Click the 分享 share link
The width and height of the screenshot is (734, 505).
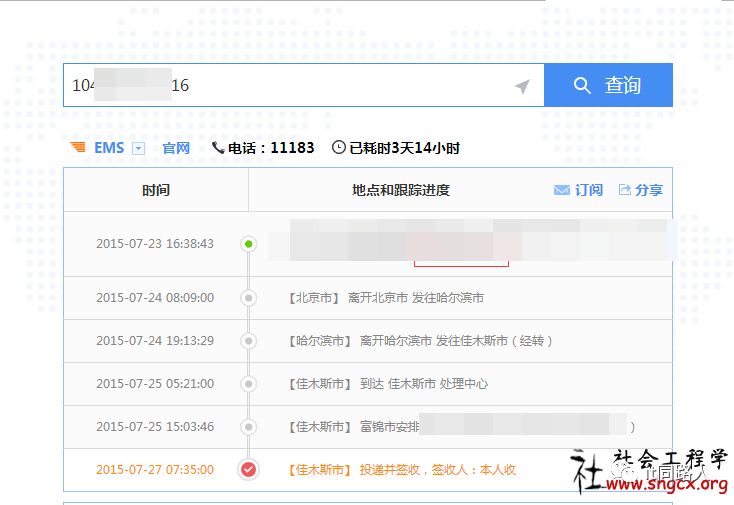649,190
